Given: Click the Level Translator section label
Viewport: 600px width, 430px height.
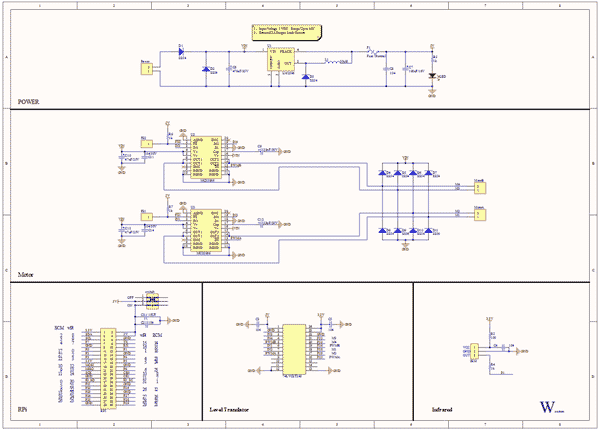Looking at the screenshot, I should coord(229,410).
